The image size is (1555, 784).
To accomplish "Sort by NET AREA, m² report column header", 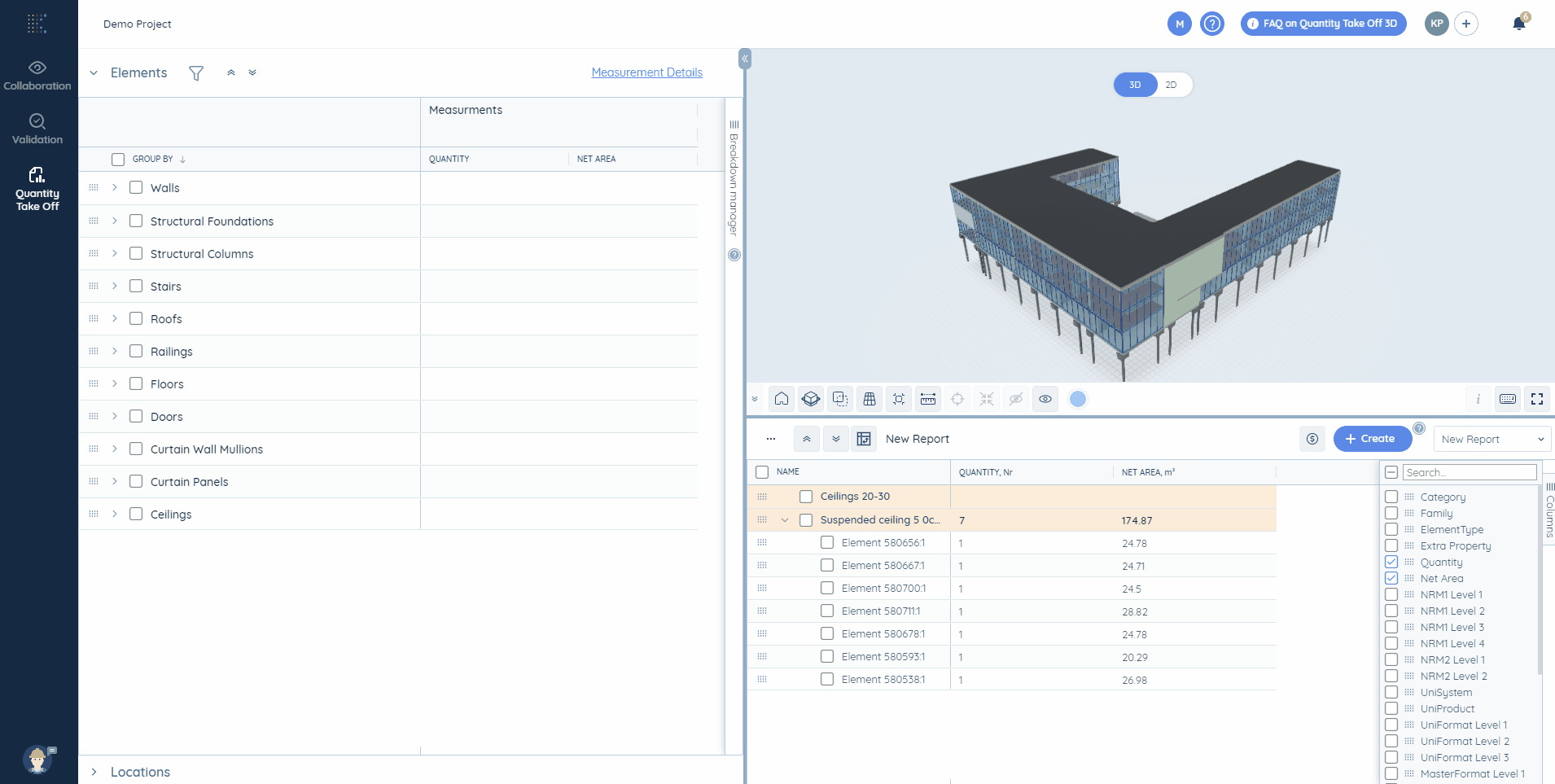I will coord(1148,472).
